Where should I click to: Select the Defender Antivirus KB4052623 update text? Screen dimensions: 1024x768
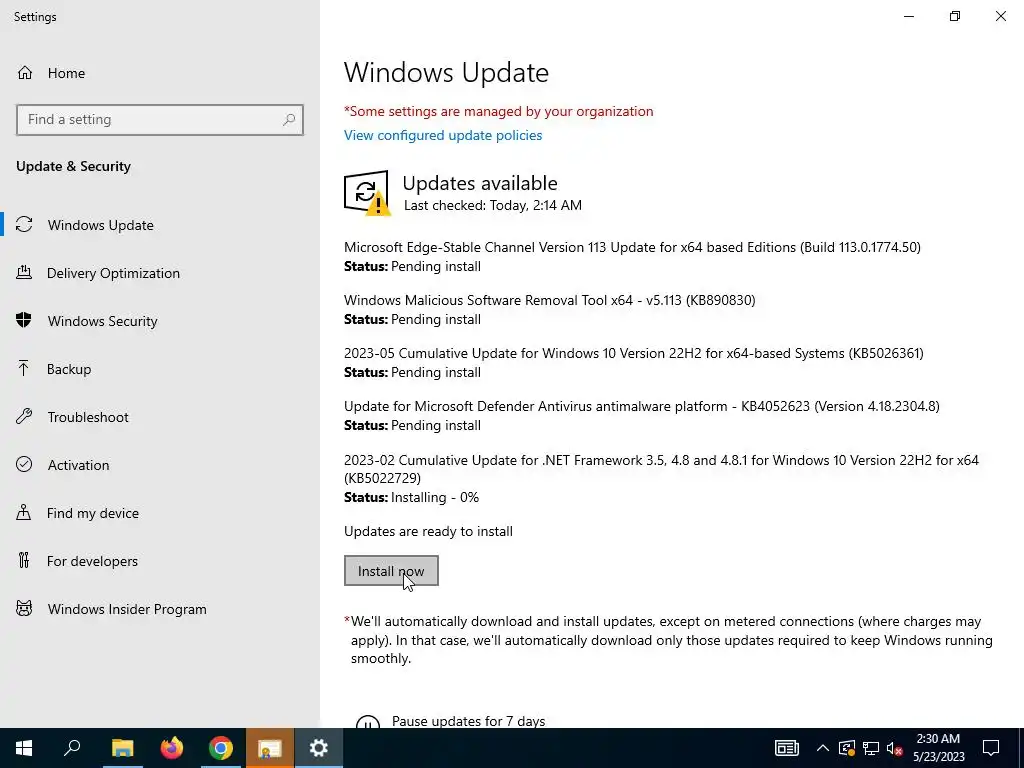(x=641, y=406)
